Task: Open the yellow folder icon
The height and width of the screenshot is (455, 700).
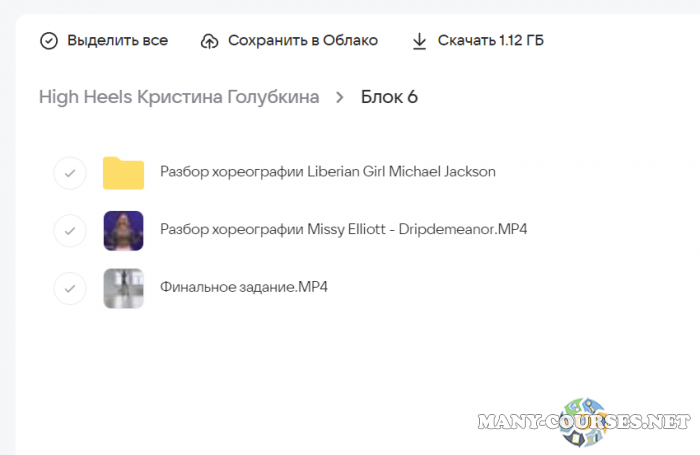Action: [x=123, y=172]
